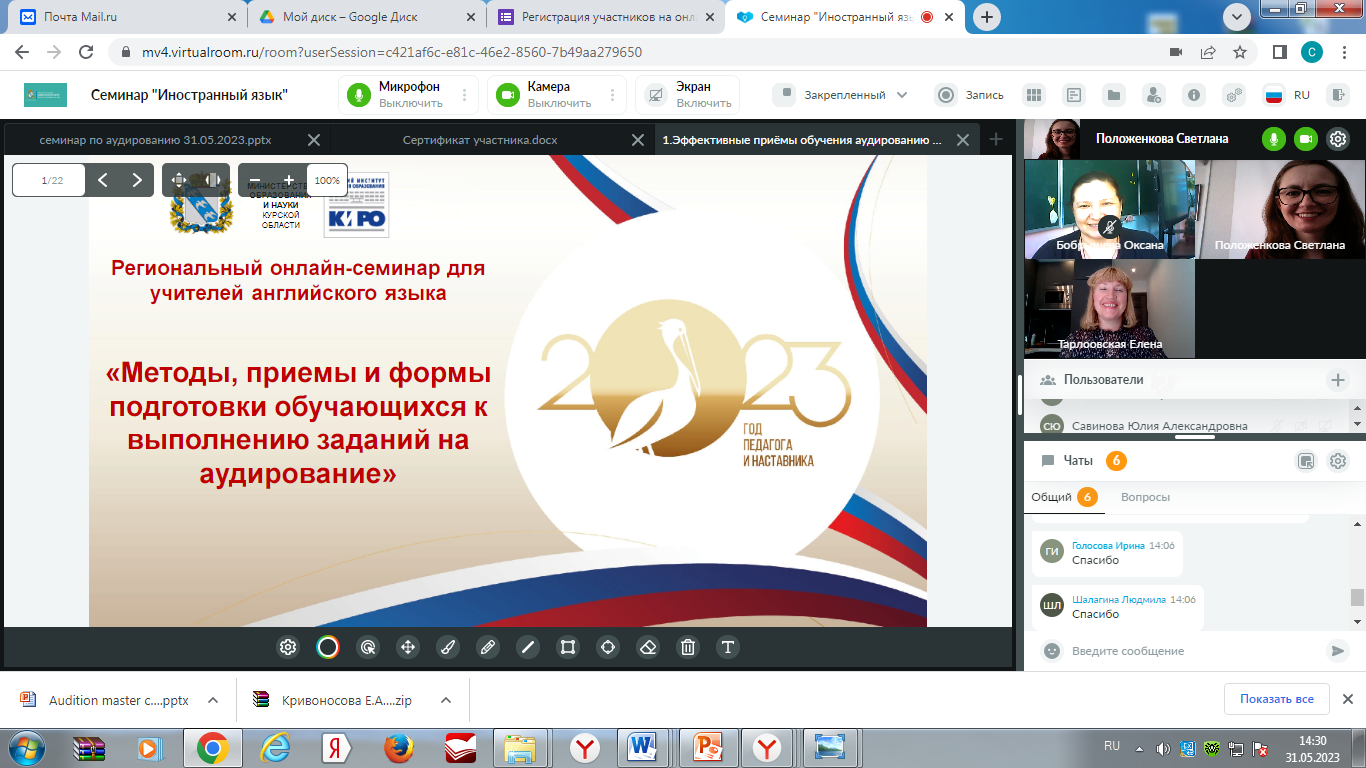This screenshot has width=1366, height=768.
Task: Click the fit-to-width presentation icon
Action: [212, 180]
